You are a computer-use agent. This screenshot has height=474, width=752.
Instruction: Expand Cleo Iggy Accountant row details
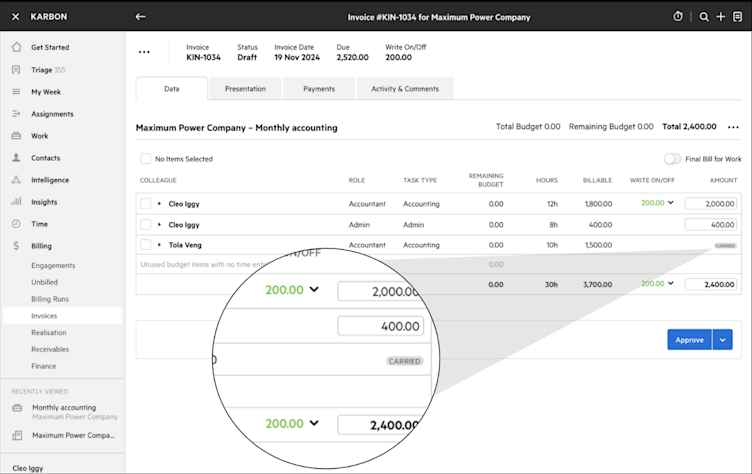pos(159,203)
